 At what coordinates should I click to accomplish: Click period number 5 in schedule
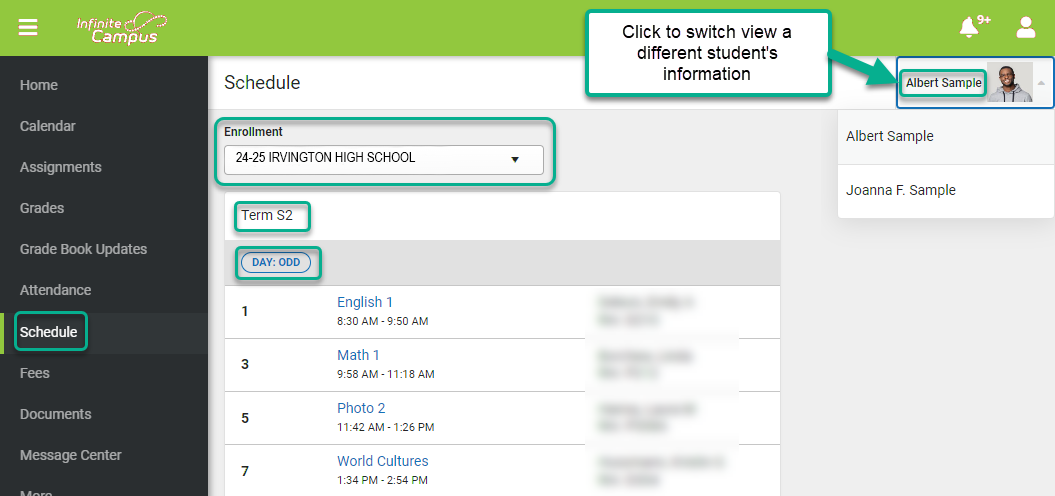point(245,418)
